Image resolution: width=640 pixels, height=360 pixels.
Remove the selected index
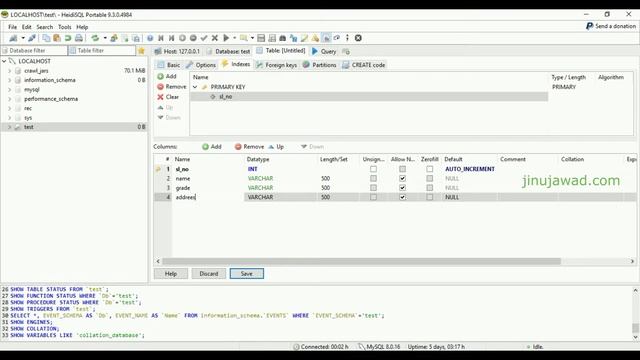(x=172, y=87)
